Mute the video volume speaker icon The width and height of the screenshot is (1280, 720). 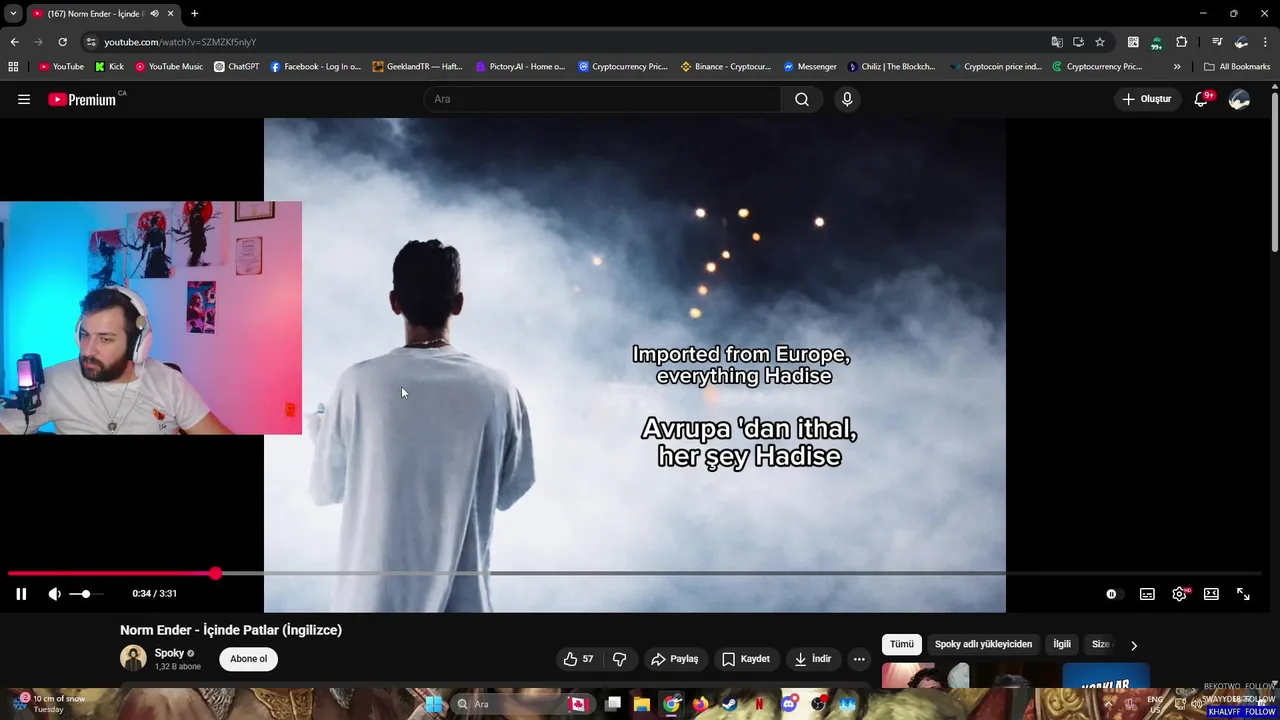click(54, 594)
